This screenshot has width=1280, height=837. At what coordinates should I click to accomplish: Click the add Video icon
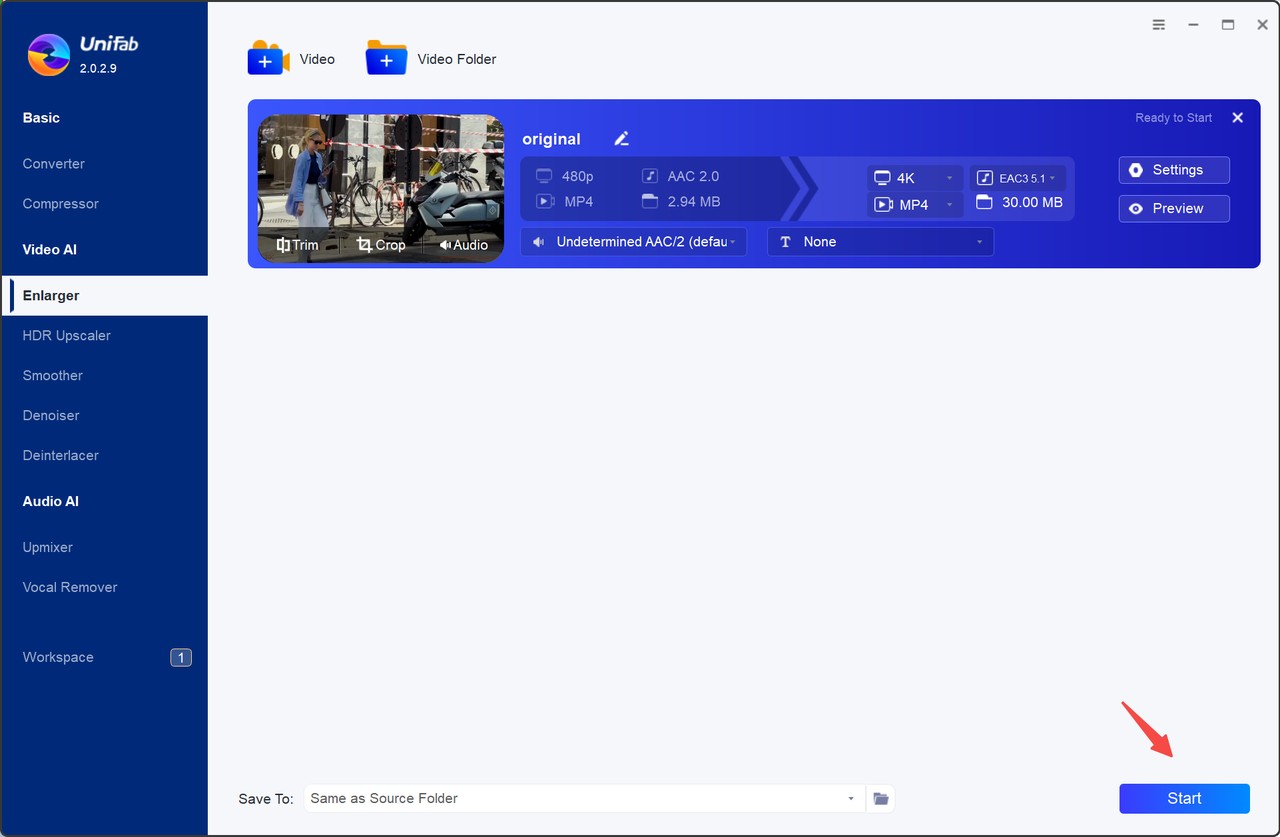click(x=267, y=59)
